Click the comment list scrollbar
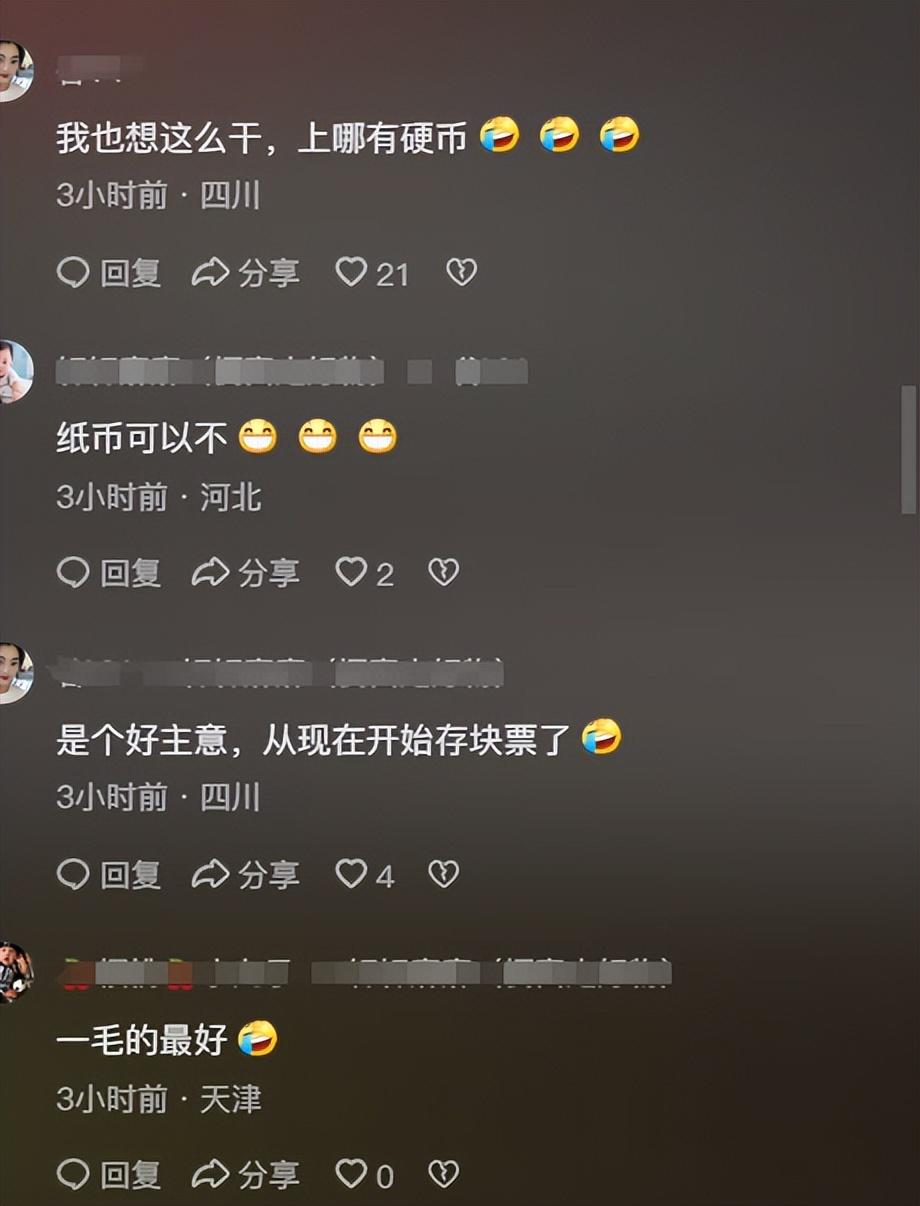This screenshot has height=1206, width=920. (908, 450)
